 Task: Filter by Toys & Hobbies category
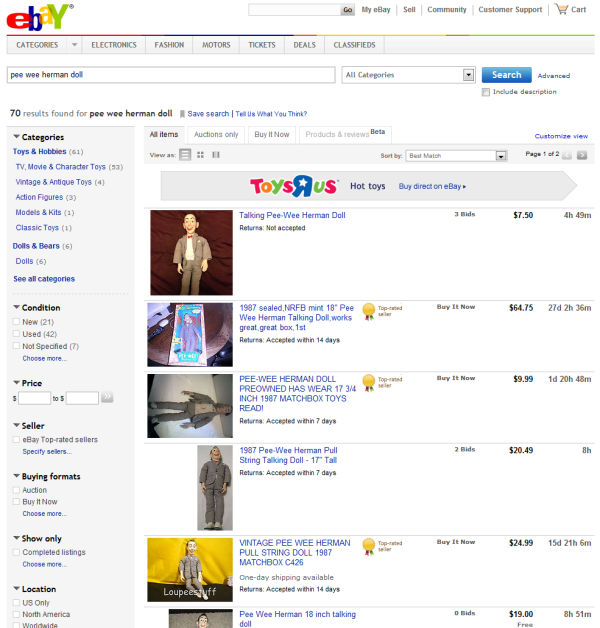click(x=39, y=151)
